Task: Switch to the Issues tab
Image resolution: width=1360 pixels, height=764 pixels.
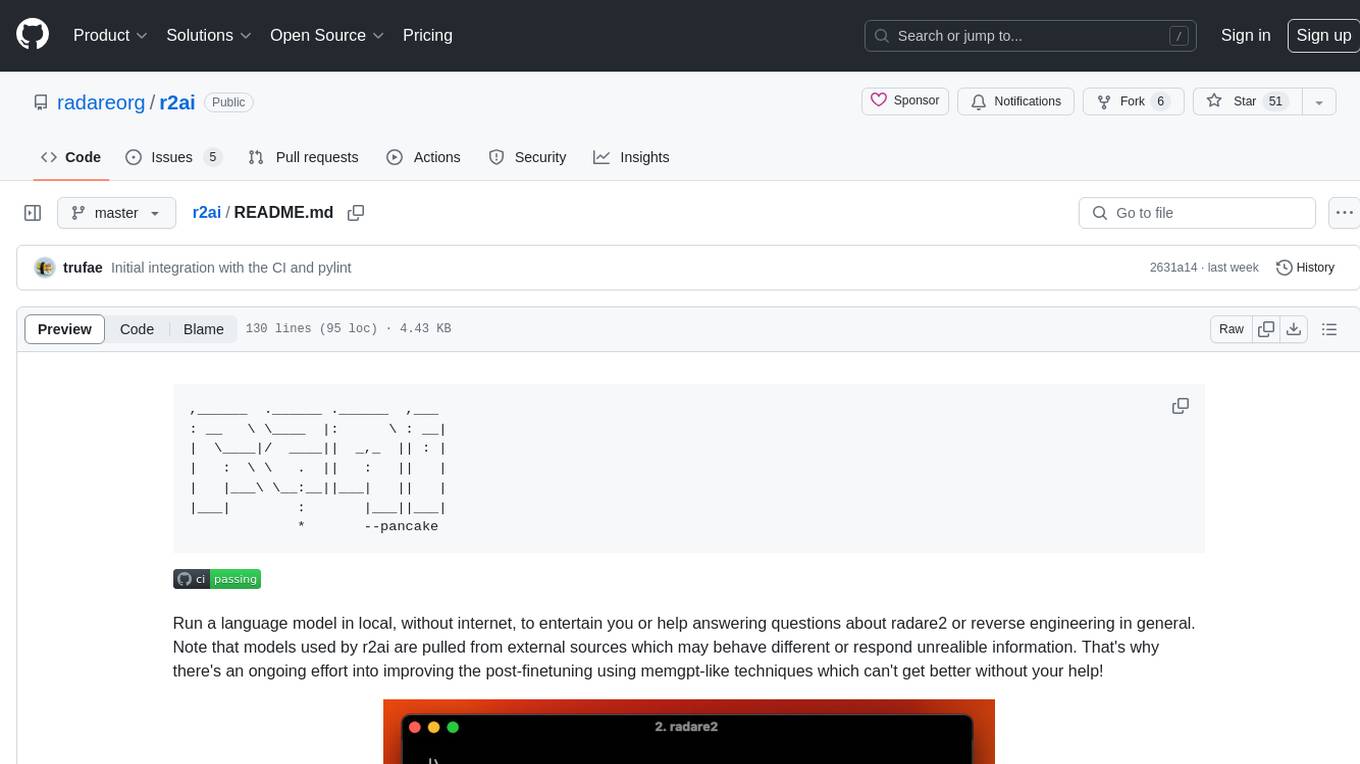Action: [x=173, y=157]
